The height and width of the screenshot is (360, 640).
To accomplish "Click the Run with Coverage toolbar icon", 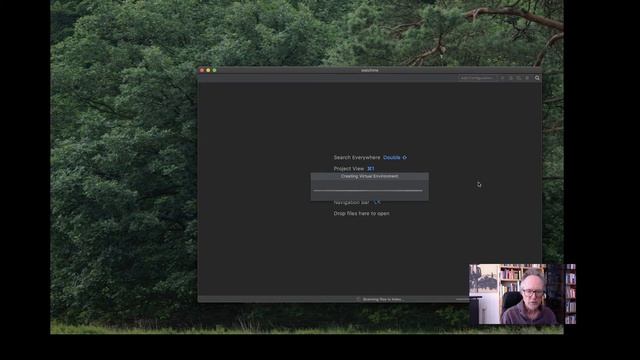I will click(x=519, y=78).
